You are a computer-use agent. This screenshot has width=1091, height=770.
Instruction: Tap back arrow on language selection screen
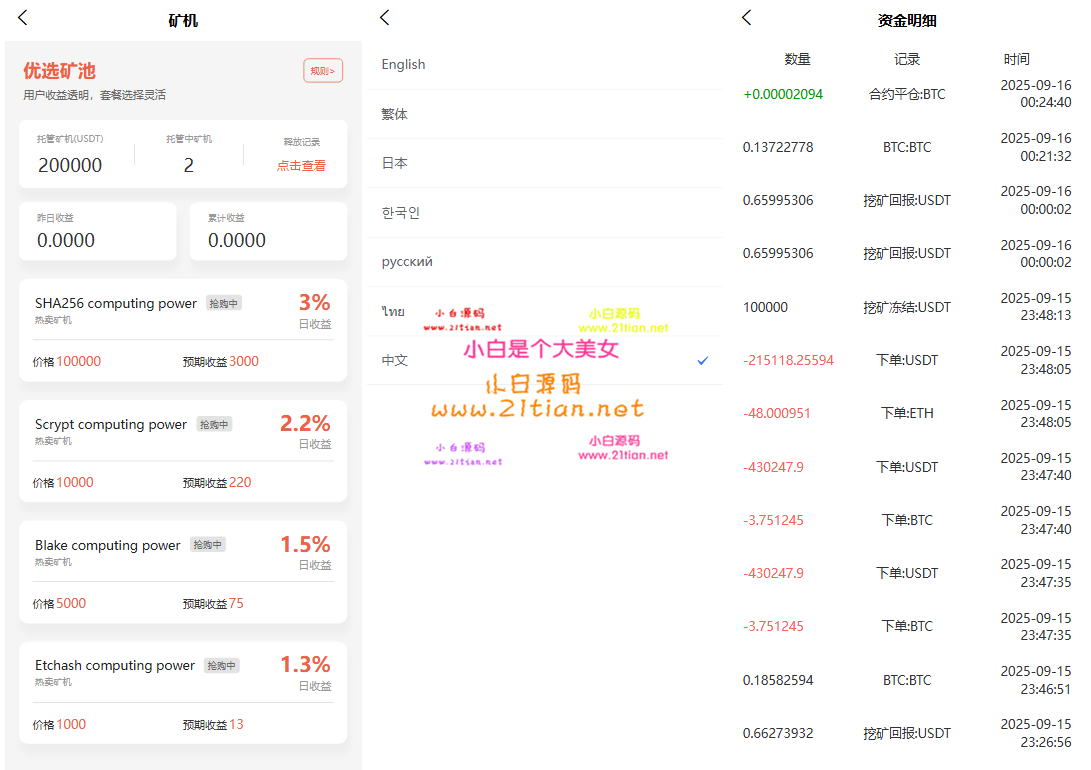coord(385,18)
